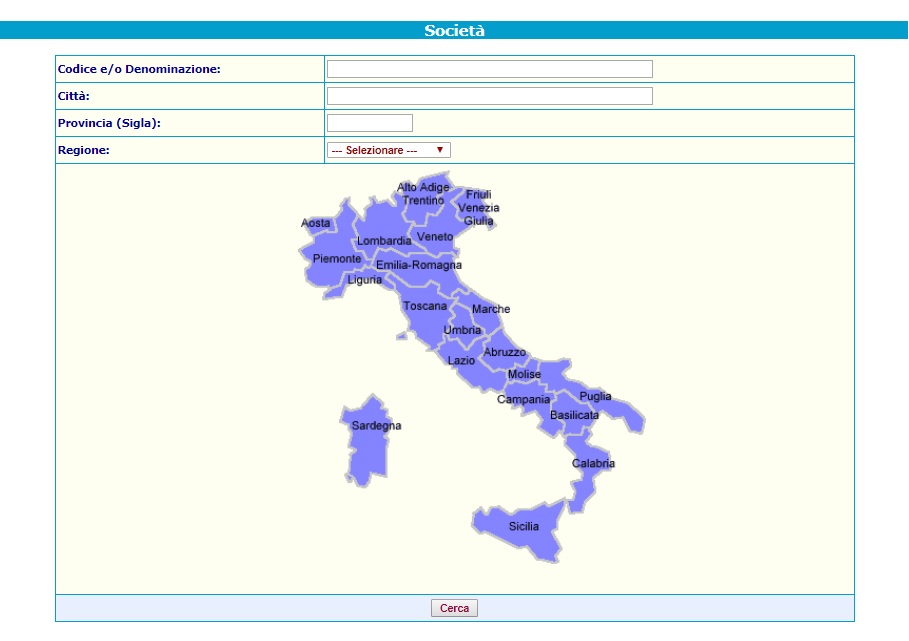Open the Regione dropdown

tap(388, 150)
